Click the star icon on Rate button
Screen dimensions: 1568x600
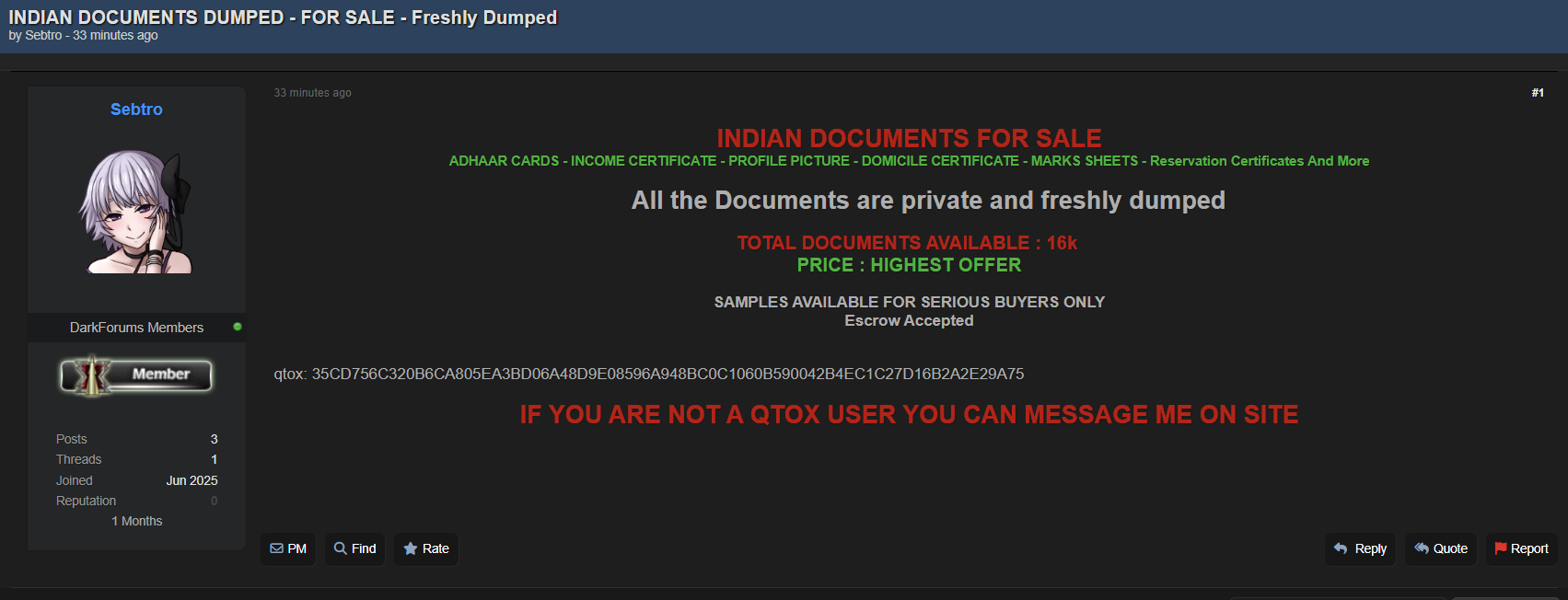[411, 548]
